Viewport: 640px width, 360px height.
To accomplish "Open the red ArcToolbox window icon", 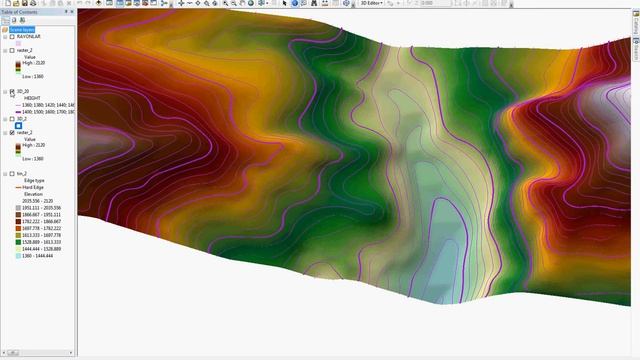I will [145, 3].
